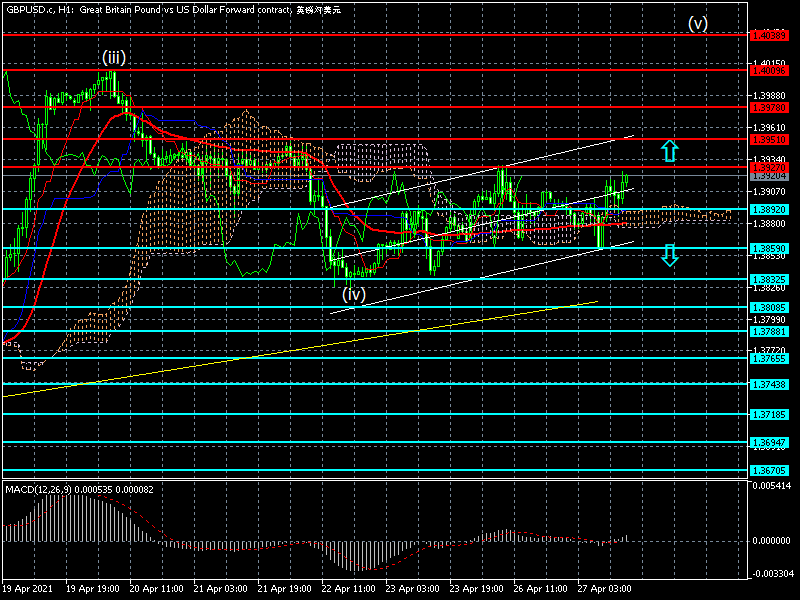This screenshot has height=600, width=800.
Task: Click the 19 Apr 2021 time label
Action: coord(28,589)
